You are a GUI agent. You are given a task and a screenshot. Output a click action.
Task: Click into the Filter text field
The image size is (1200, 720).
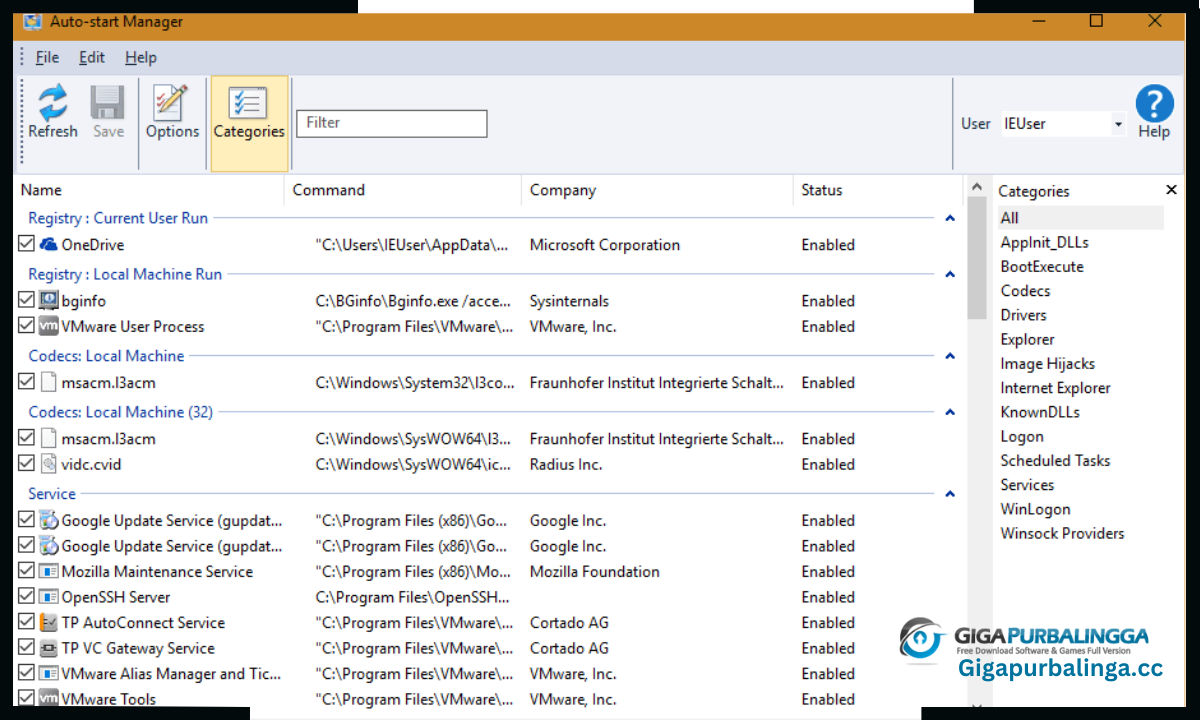click(392, 123)
